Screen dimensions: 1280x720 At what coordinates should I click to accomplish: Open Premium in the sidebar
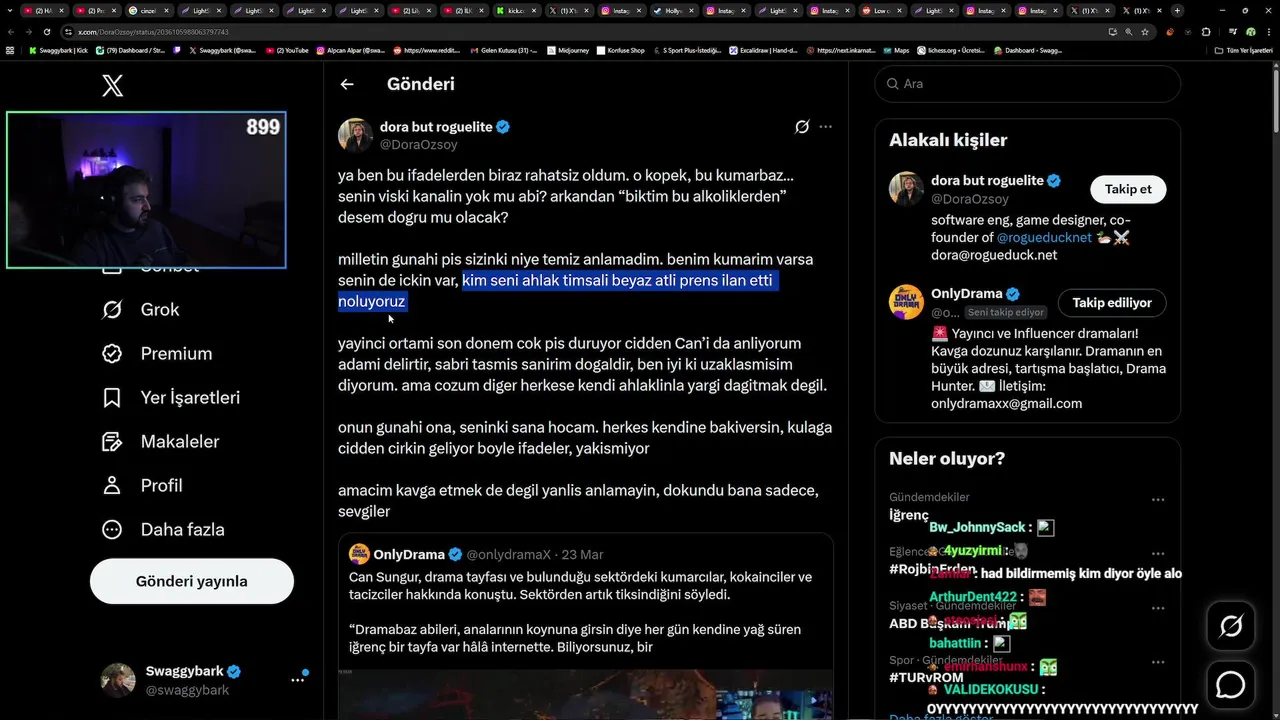pyautogui.click(x=157, y=354)
